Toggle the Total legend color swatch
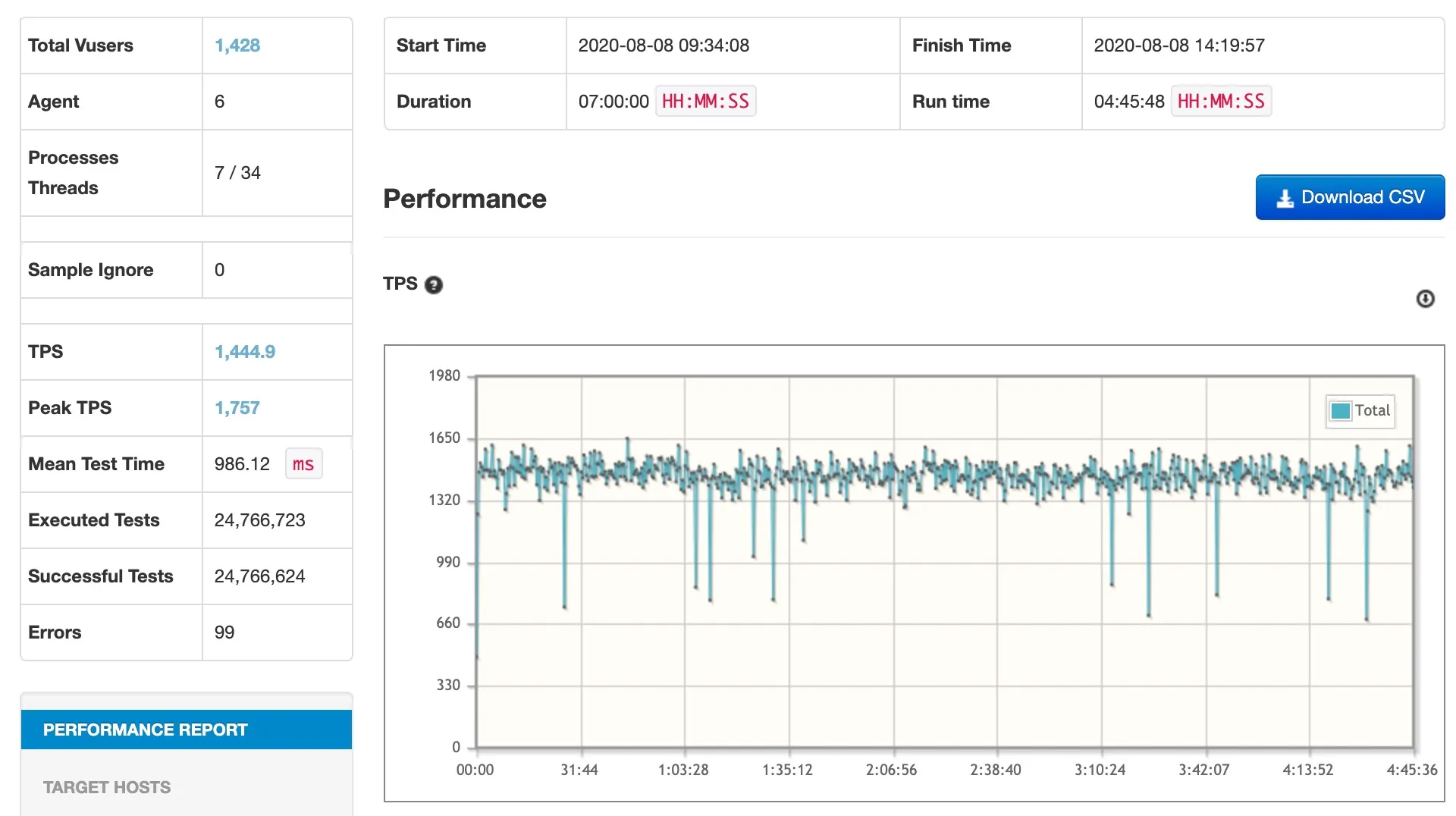Screen dimensions: 1456x816 [x=1341, y=411]
